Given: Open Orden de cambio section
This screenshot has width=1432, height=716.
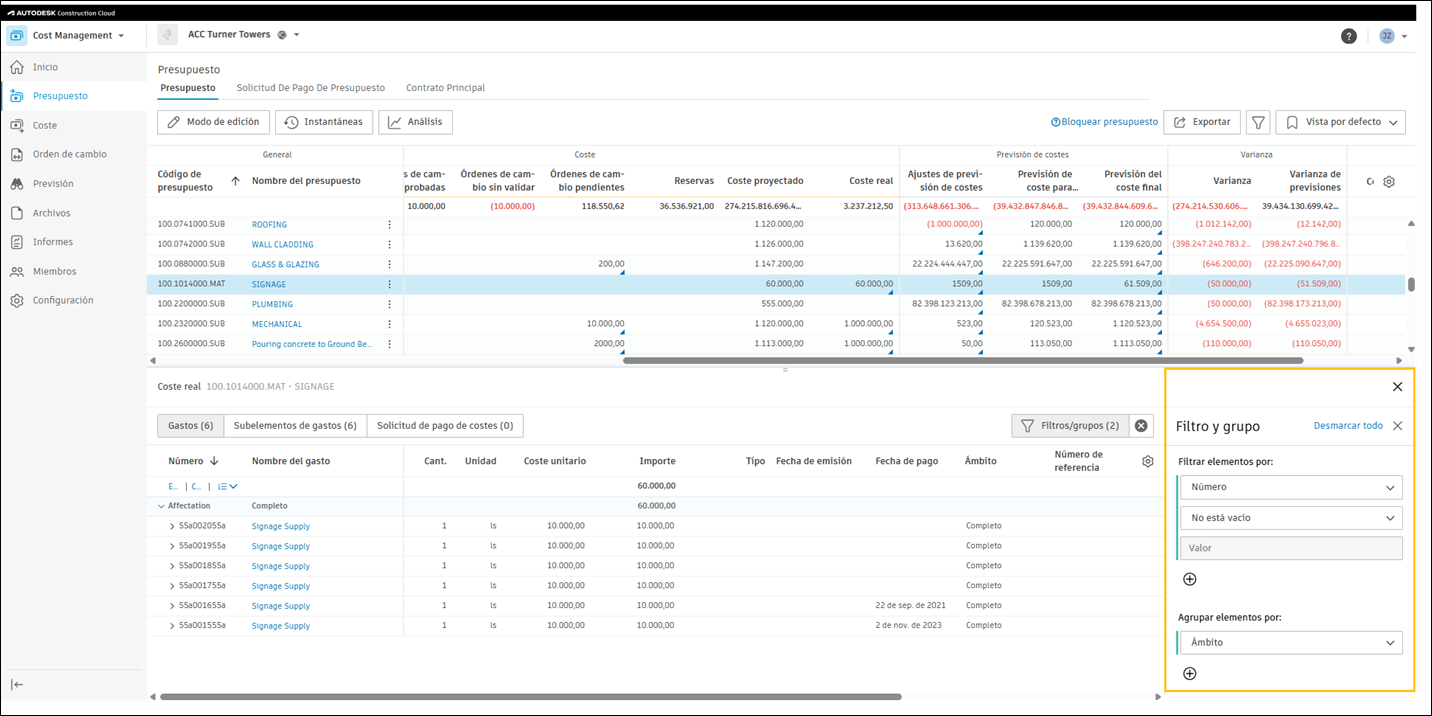Looking at the screenshot, I should point(69,154).
